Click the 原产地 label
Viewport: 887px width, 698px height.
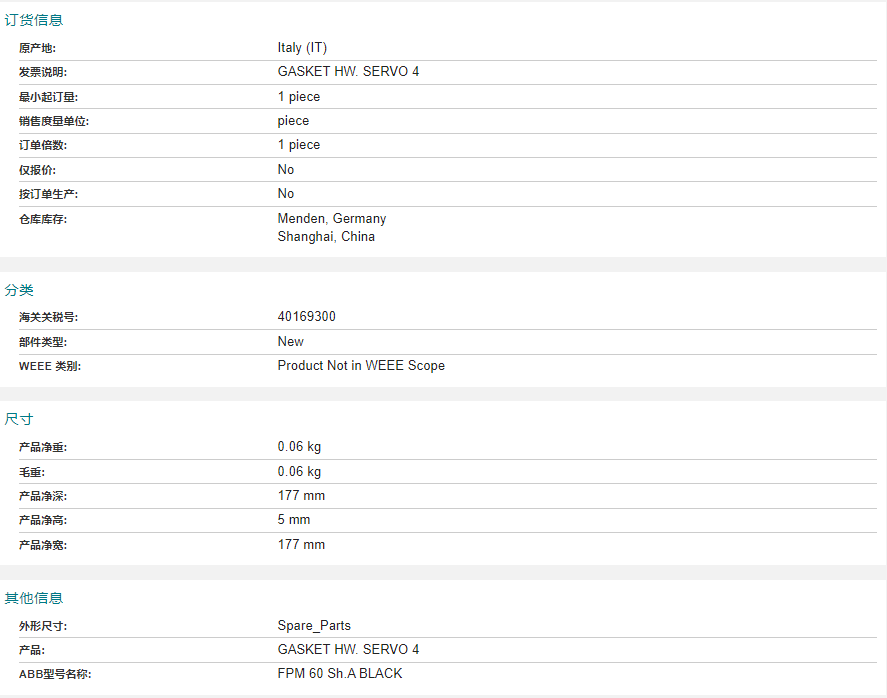37,48
